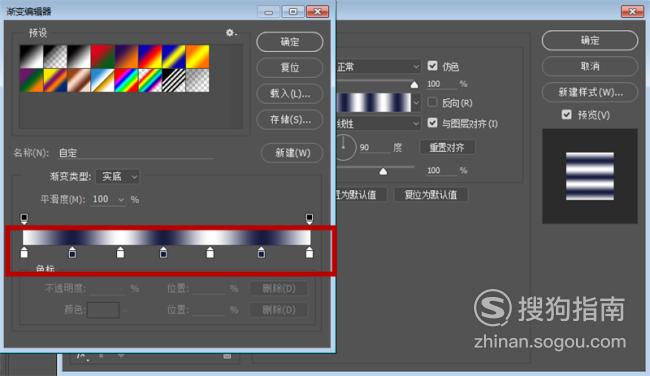The height and width of the screenshot is (376, 650).
Task: Open the 渐变类型 dropdown showing 实底
Action: (118, 177)
